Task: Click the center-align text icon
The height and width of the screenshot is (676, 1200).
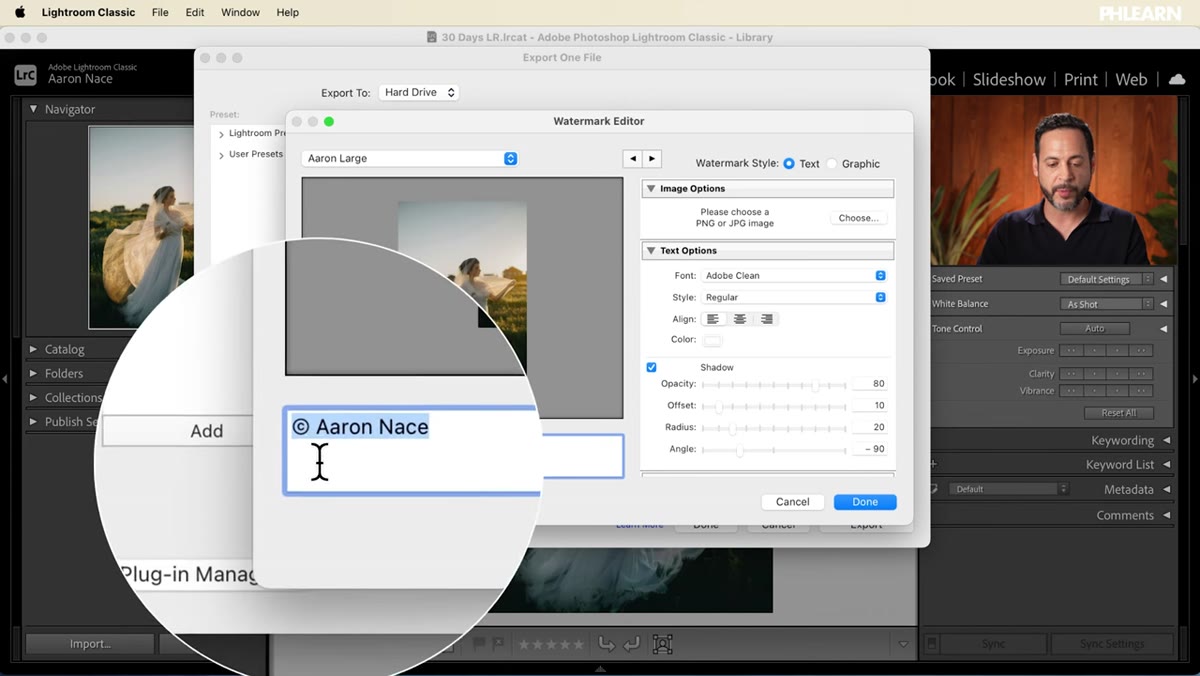Action: [740, 319]
